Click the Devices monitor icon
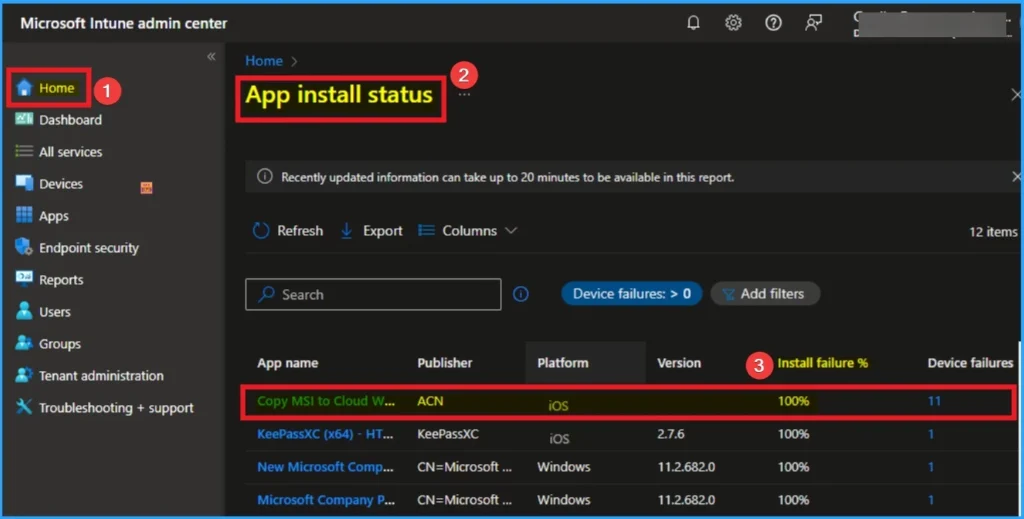The image size is (1024, 519). 24,183
